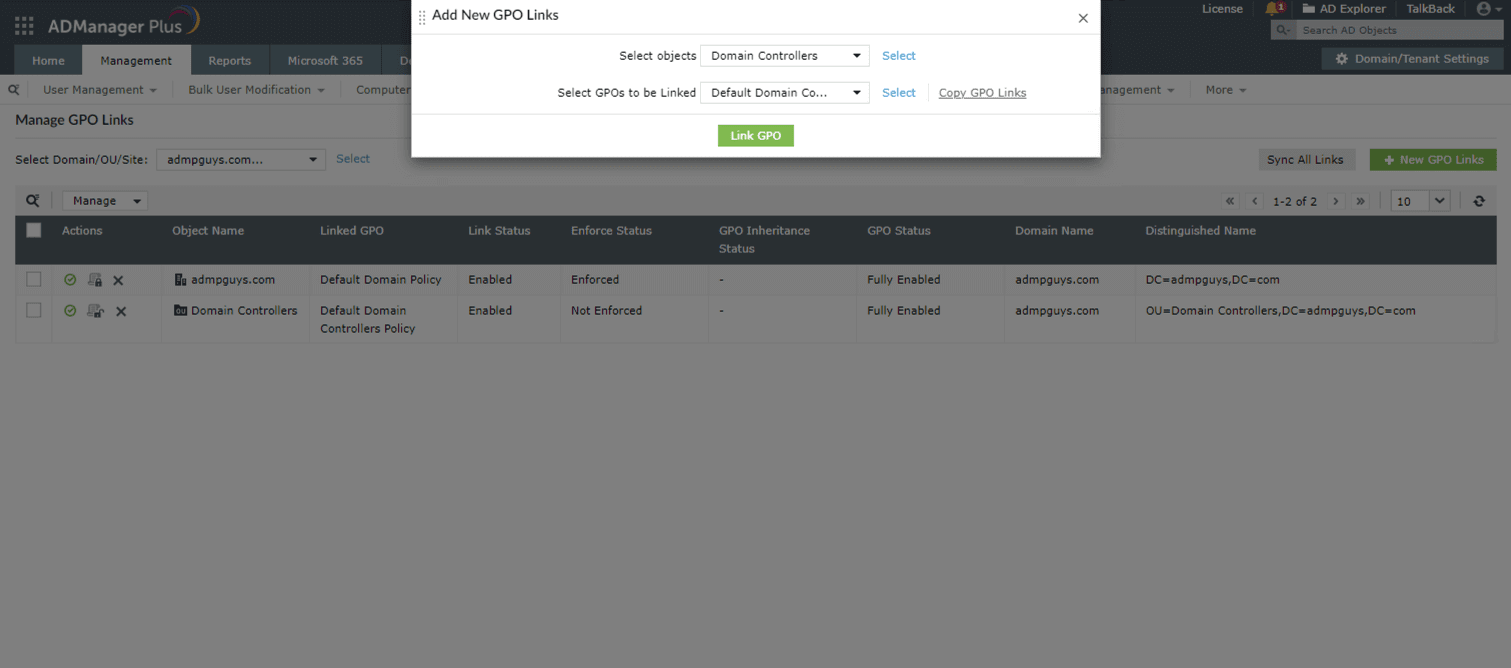Remove the admpguys.com GPO link
Image resolution: width=1511 pixels, height=668 pixels.
(118, 281)
